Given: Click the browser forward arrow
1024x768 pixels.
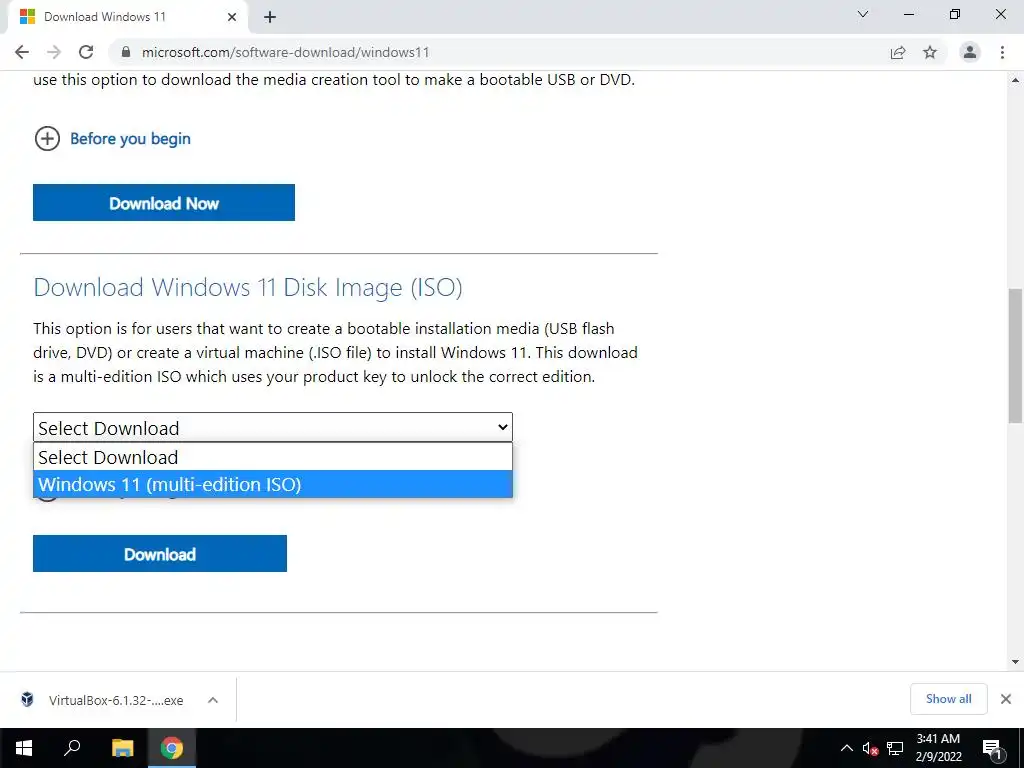Looking at the screenshot, I should point(54,52).
